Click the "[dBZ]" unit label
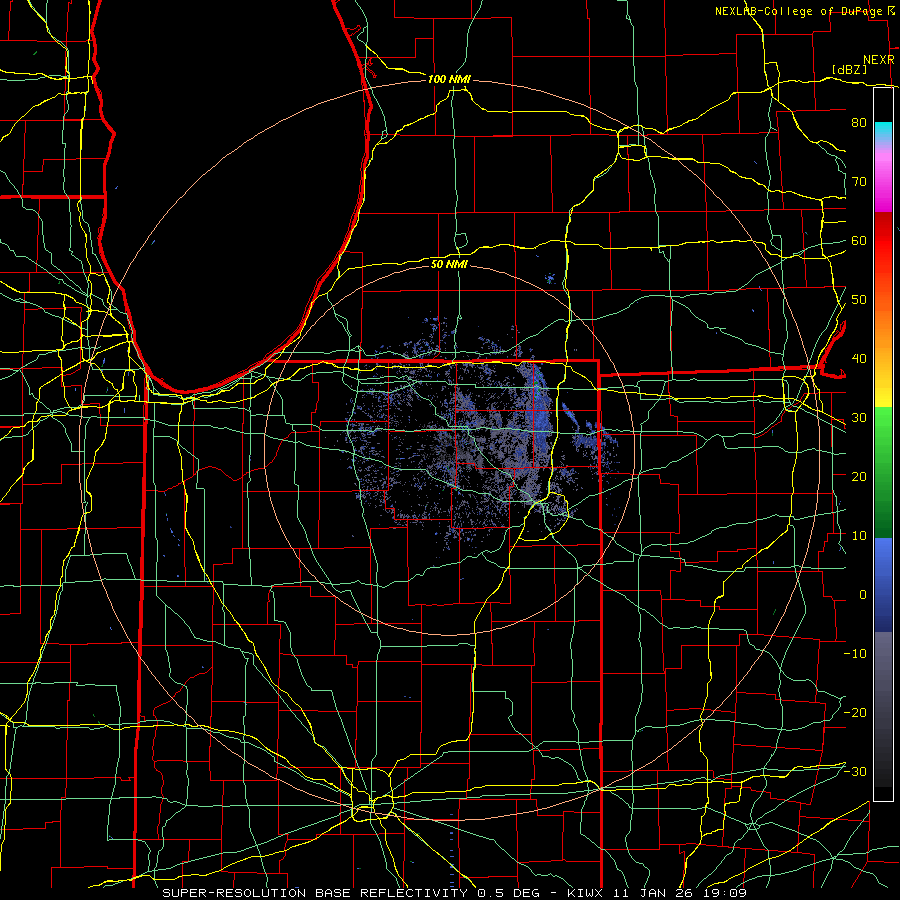The height and width of the screenshot is (900, 900). (x=849, y=69)
